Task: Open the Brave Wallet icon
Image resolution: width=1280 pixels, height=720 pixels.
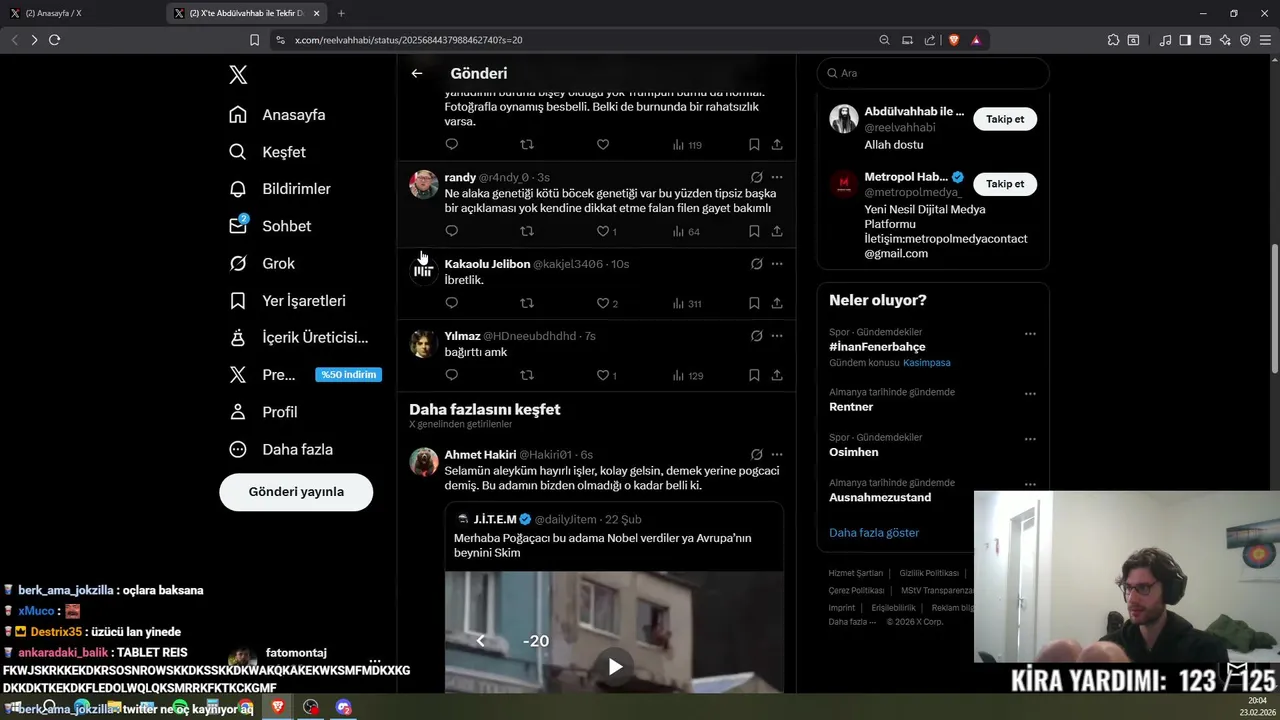Action: pos(1205,40)
